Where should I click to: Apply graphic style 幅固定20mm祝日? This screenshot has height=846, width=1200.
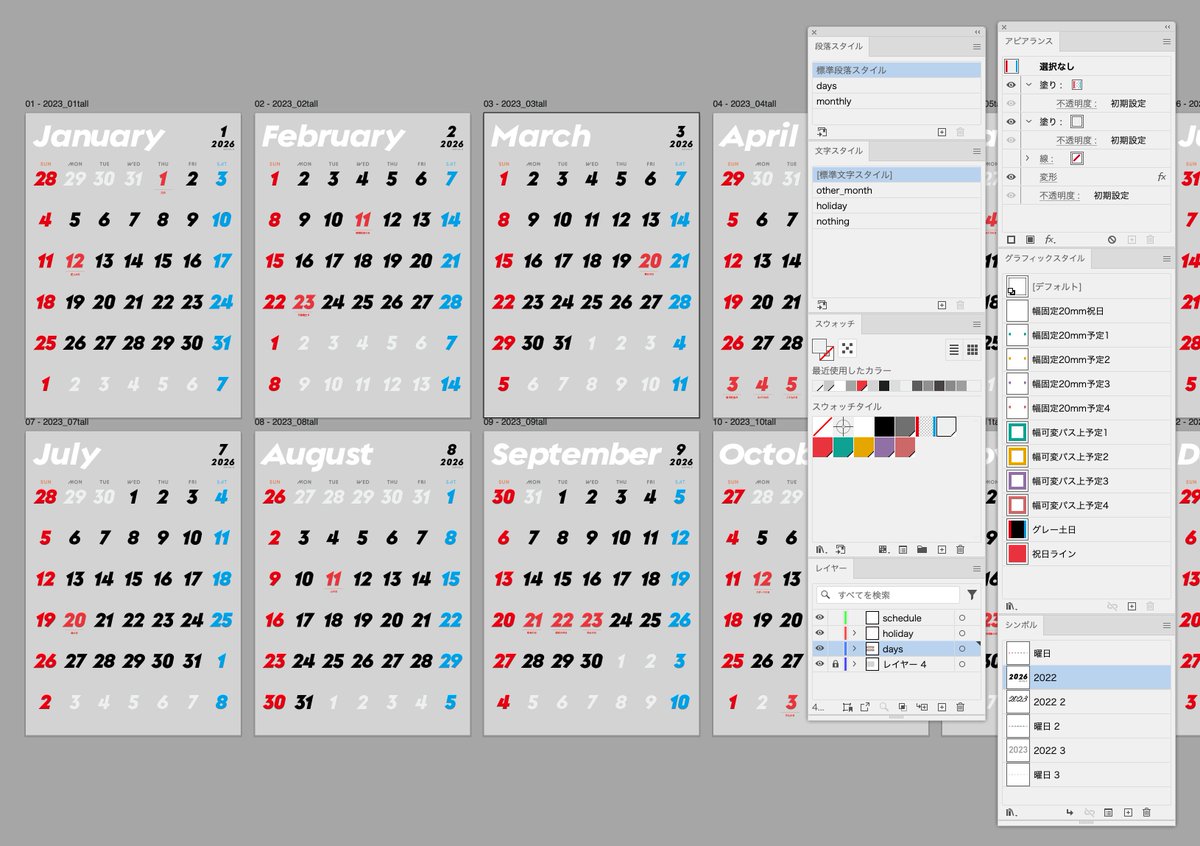click(x=1089, y=311)
